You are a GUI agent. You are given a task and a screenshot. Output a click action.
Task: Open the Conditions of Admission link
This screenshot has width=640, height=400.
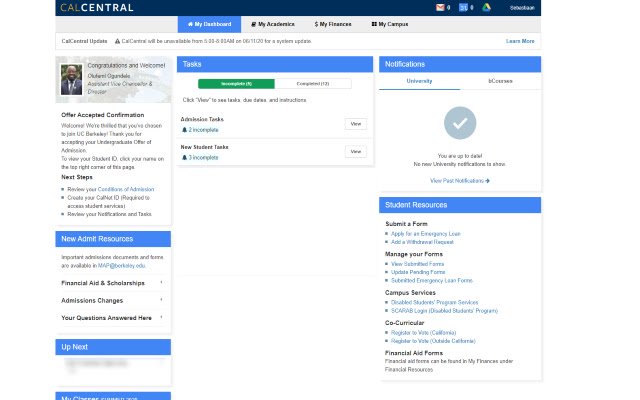tap(126, 189)
